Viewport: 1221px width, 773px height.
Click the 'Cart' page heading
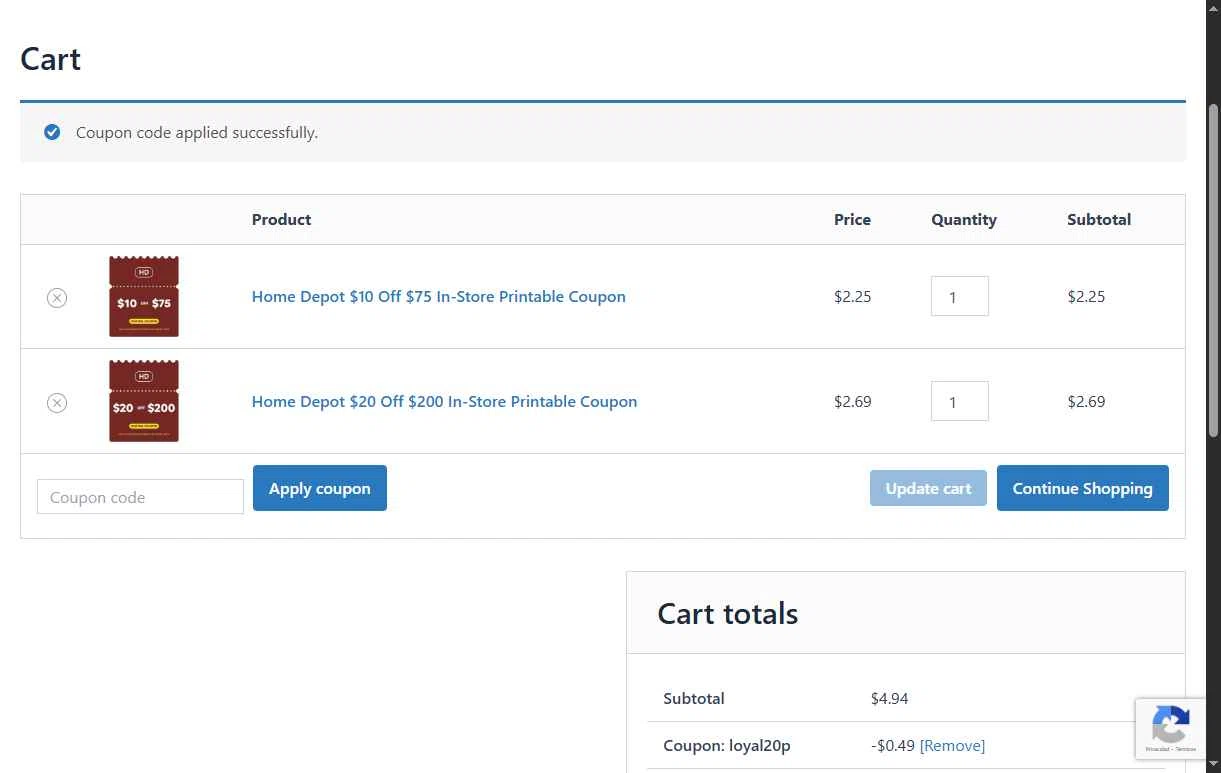(x=50, y=59)
